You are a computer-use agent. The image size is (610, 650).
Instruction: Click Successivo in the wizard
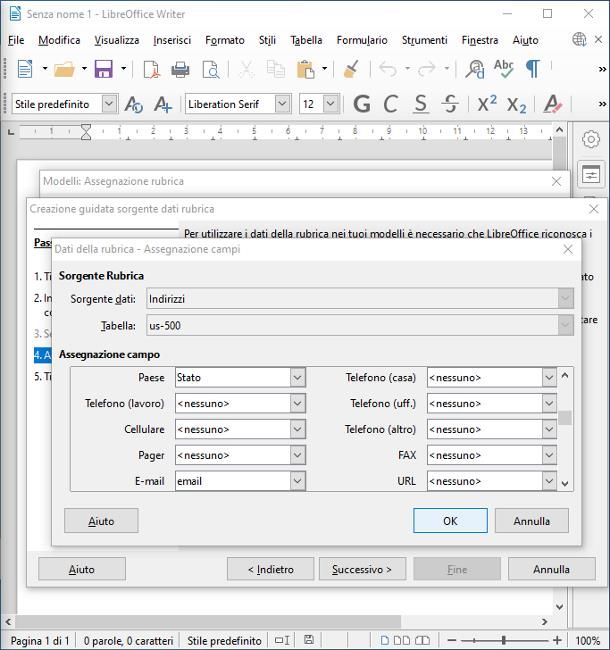pyautogui.click(x=362, y=569)
